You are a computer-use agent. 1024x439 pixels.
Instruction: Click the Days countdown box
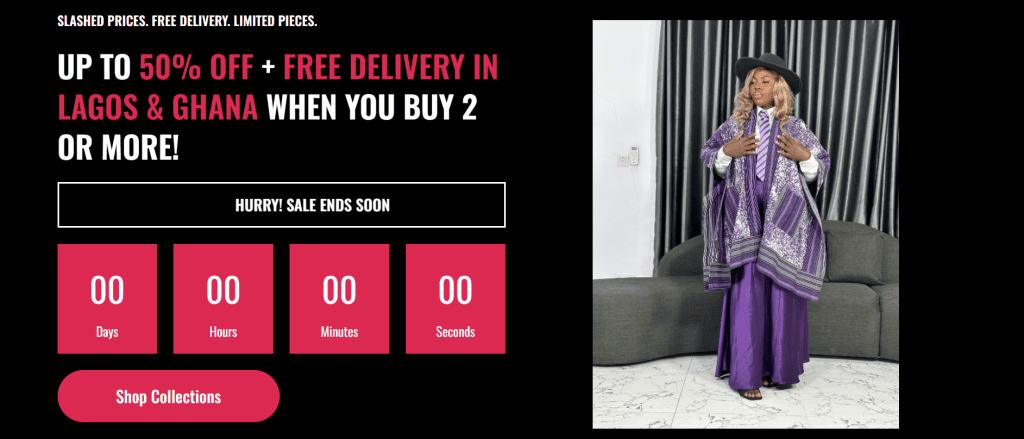click(x=107, y=299)
